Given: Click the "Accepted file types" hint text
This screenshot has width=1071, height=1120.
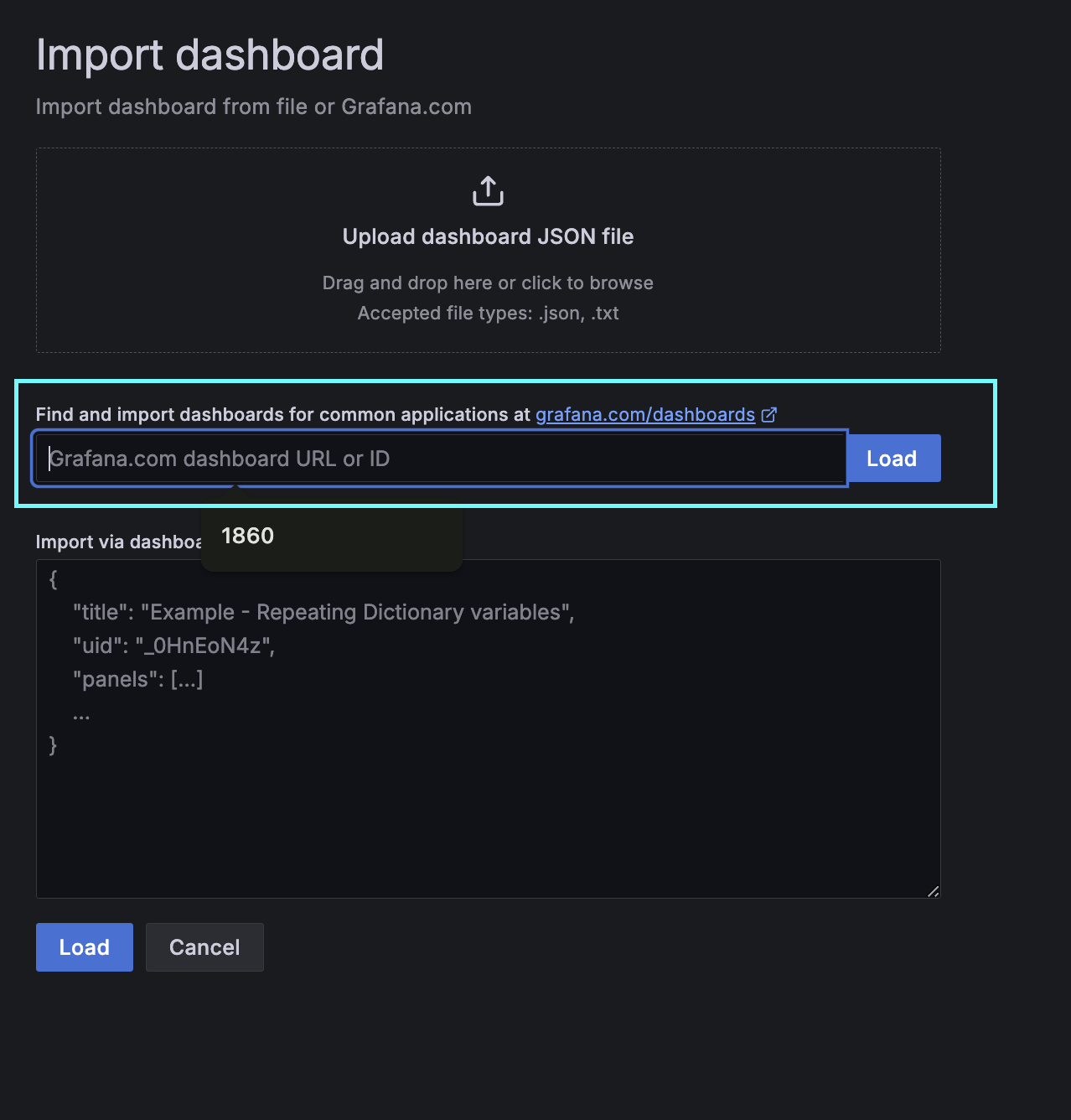Looking at the screenshot, I should (x=488, y=313).
